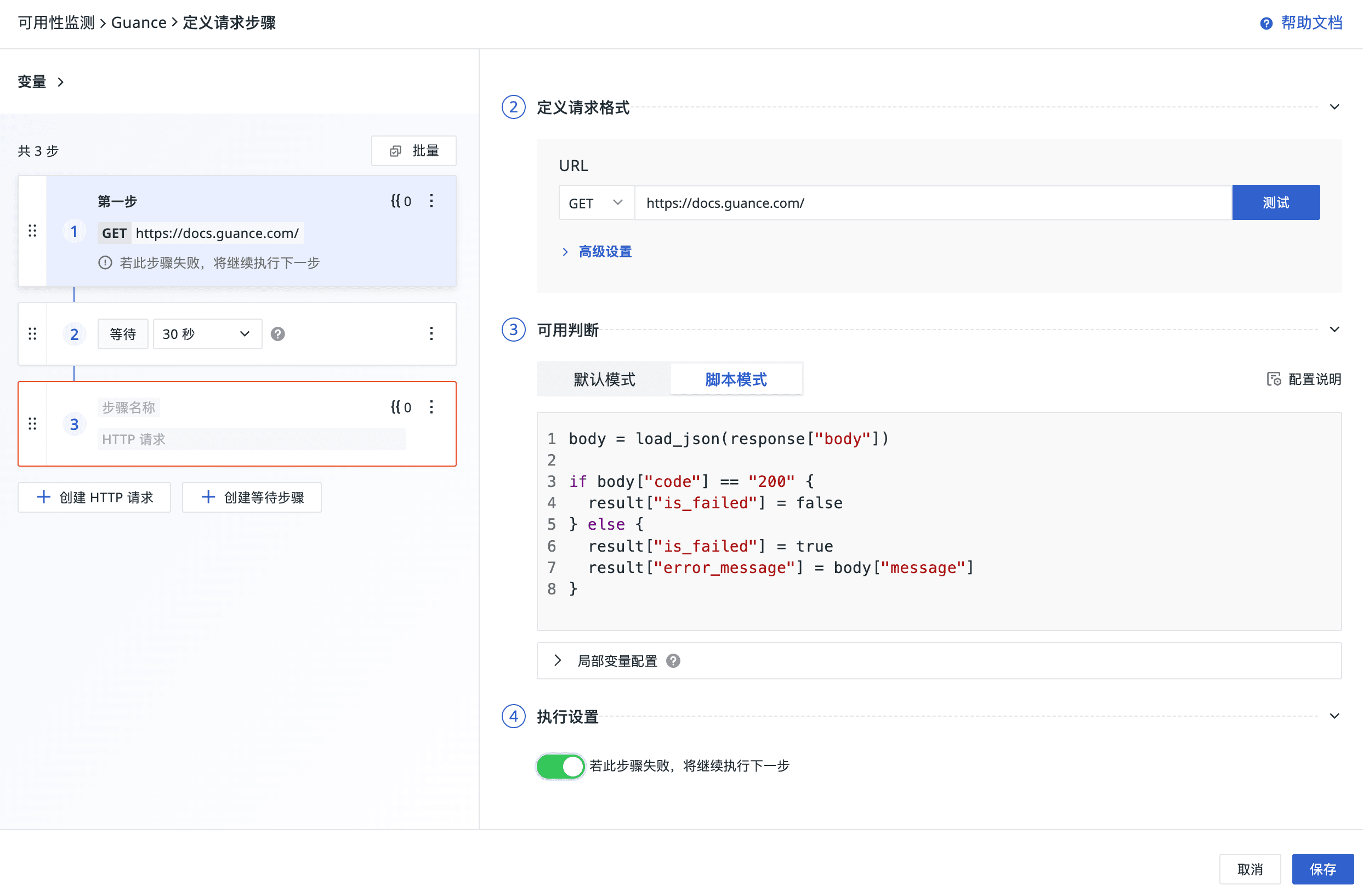This screenshot has width=1363, height=896.
Task: Collapse the 可用判断 section chevron
Action: click(x=1334, y=330)
